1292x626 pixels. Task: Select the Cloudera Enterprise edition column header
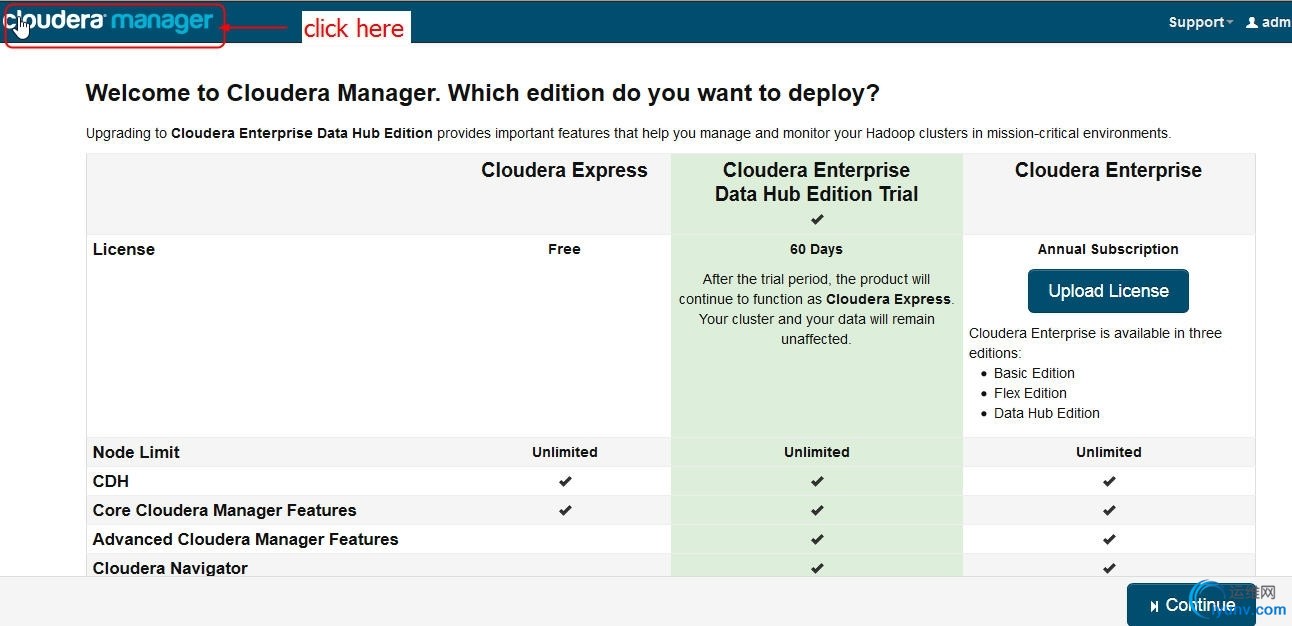coord(1108,170)
